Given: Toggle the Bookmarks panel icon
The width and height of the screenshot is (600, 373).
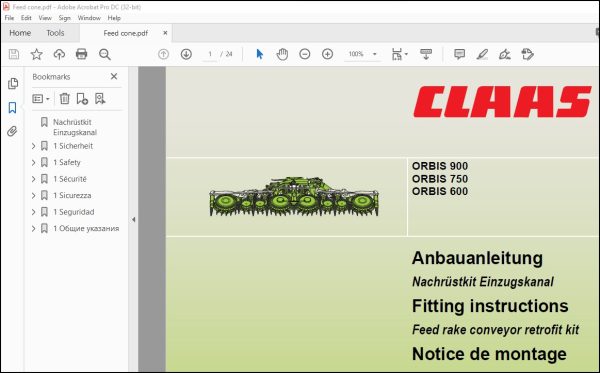Looking at the screenshot, I should [x=12, y=108].
